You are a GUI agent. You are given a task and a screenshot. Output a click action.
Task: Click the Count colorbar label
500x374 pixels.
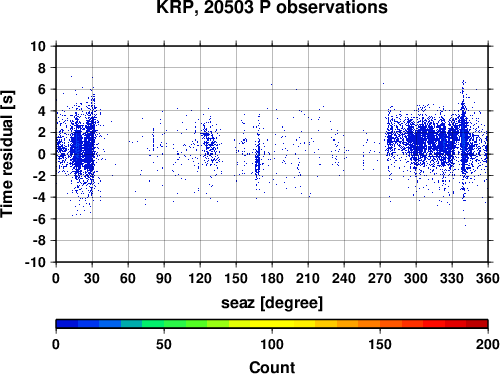(272, 367)
